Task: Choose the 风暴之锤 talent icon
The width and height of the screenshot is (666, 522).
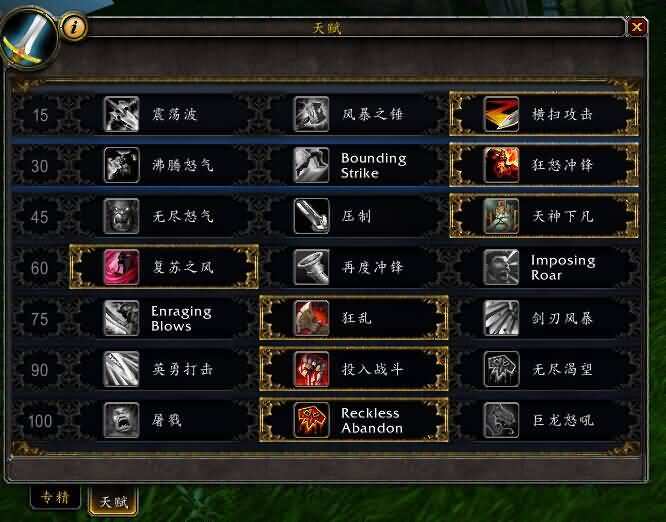Action: [x=311, y=114]
